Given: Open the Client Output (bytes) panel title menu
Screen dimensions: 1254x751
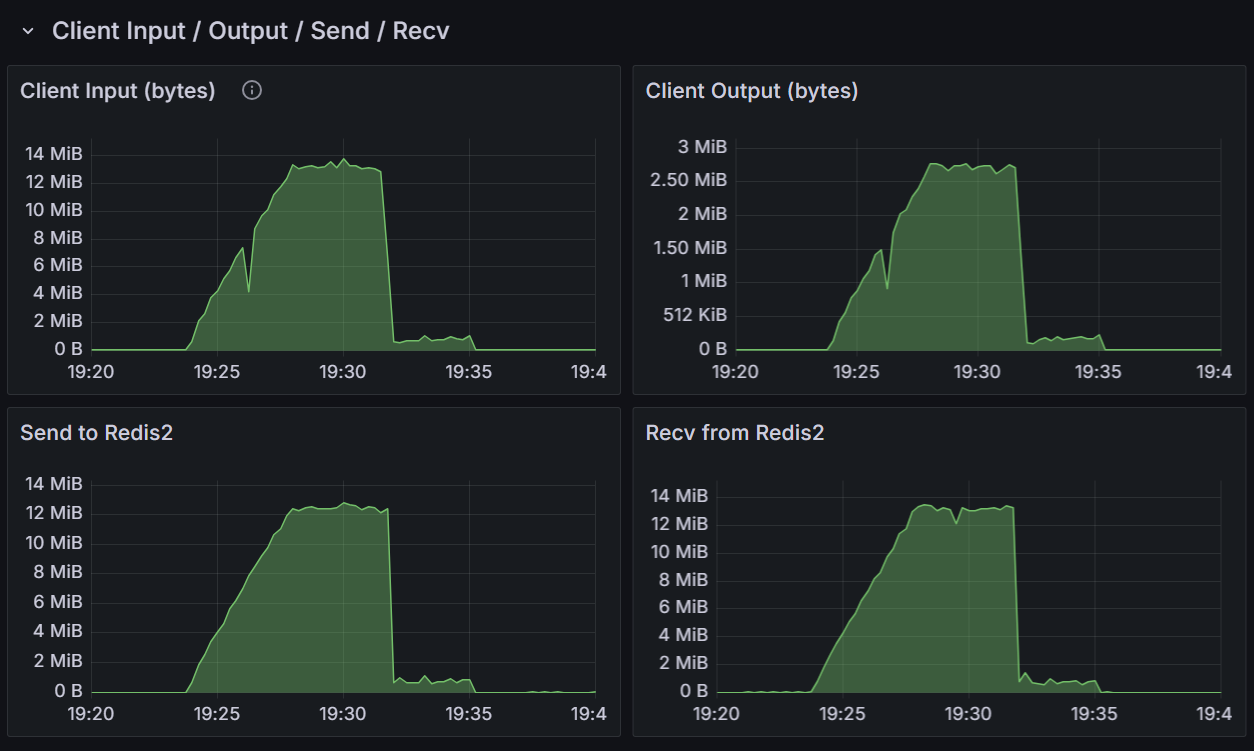Looking at the screenshot, I should click(x=751, y=91).
